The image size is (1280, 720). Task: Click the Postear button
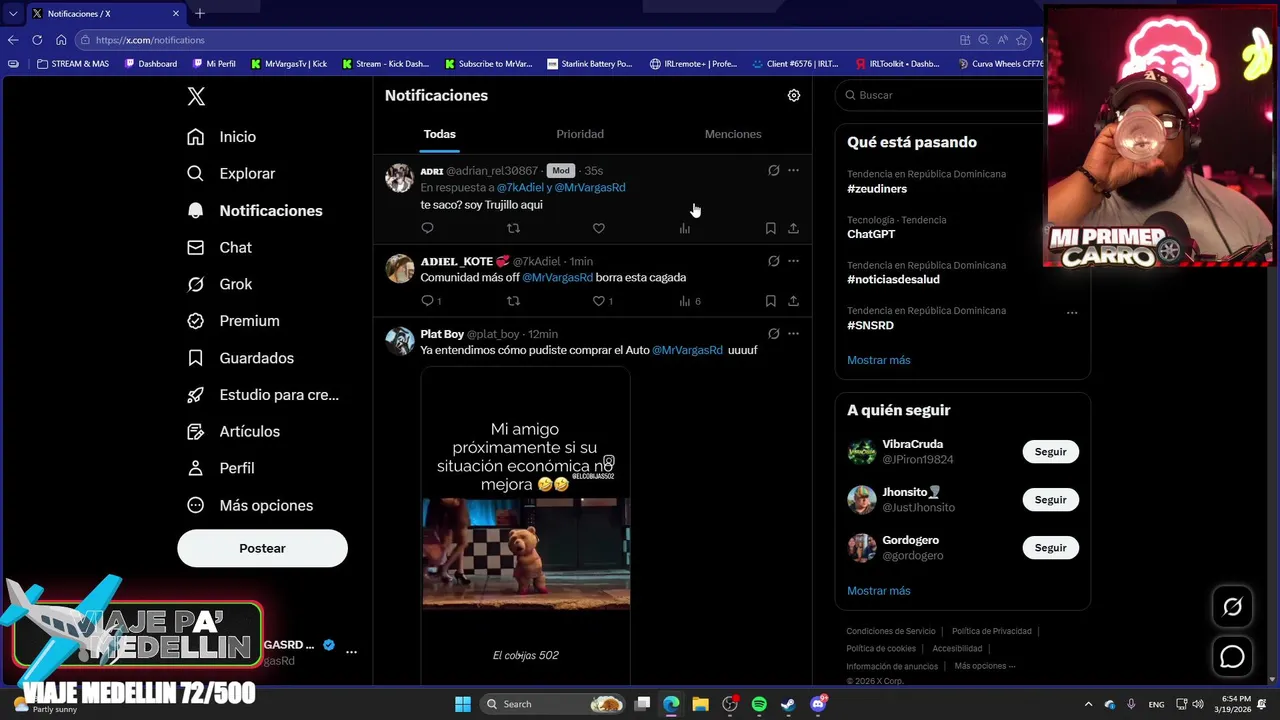(x=262, y=548)
